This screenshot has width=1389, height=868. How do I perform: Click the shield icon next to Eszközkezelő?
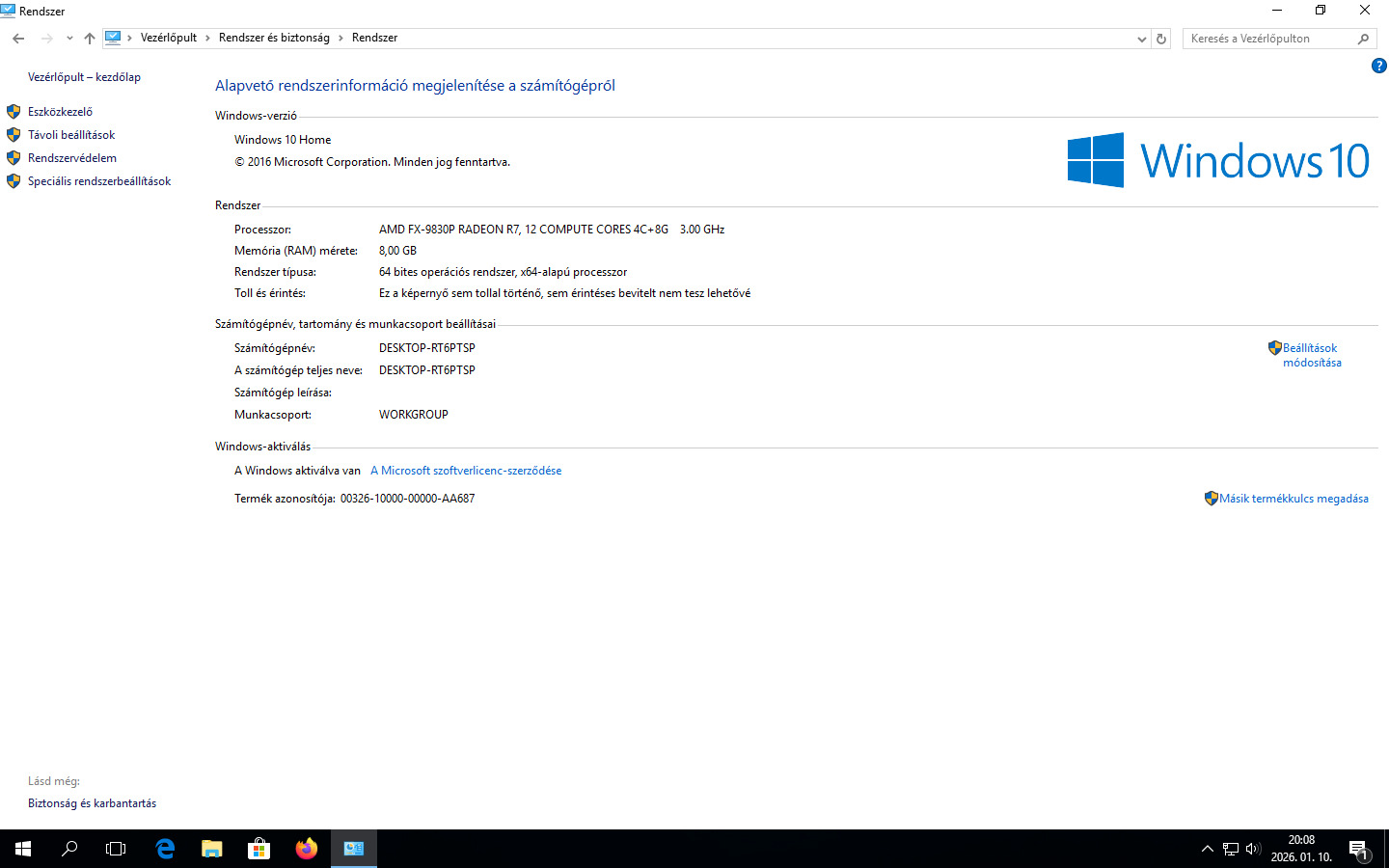tap(14, 112)
